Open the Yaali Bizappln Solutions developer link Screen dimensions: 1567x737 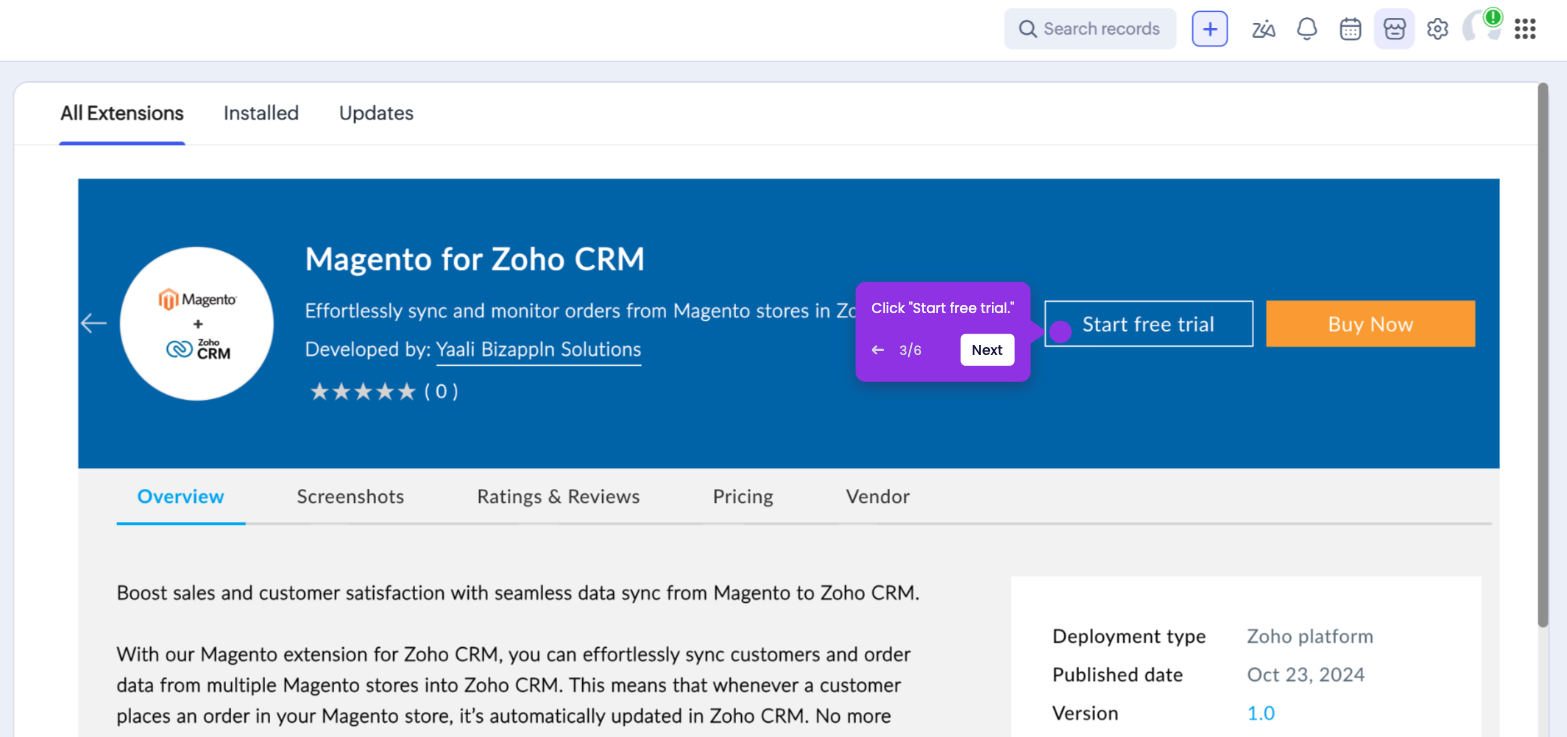pos(538,350)
